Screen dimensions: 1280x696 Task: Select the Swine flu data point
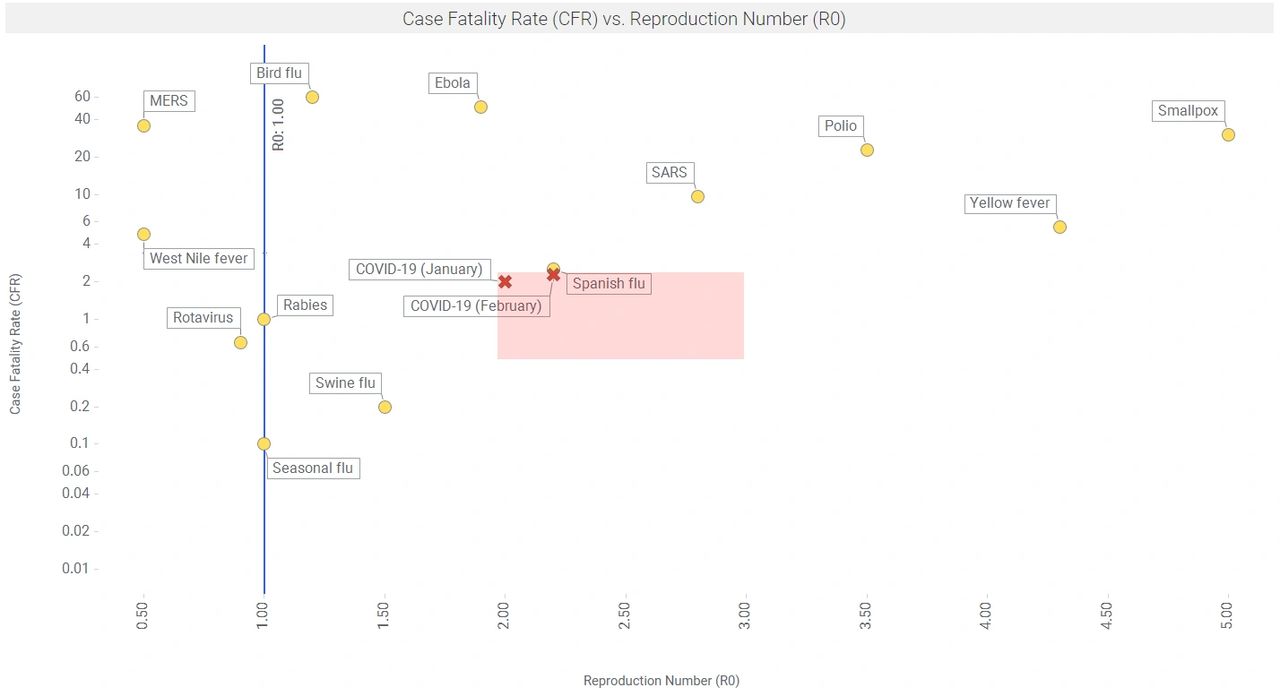coord(385,407)
